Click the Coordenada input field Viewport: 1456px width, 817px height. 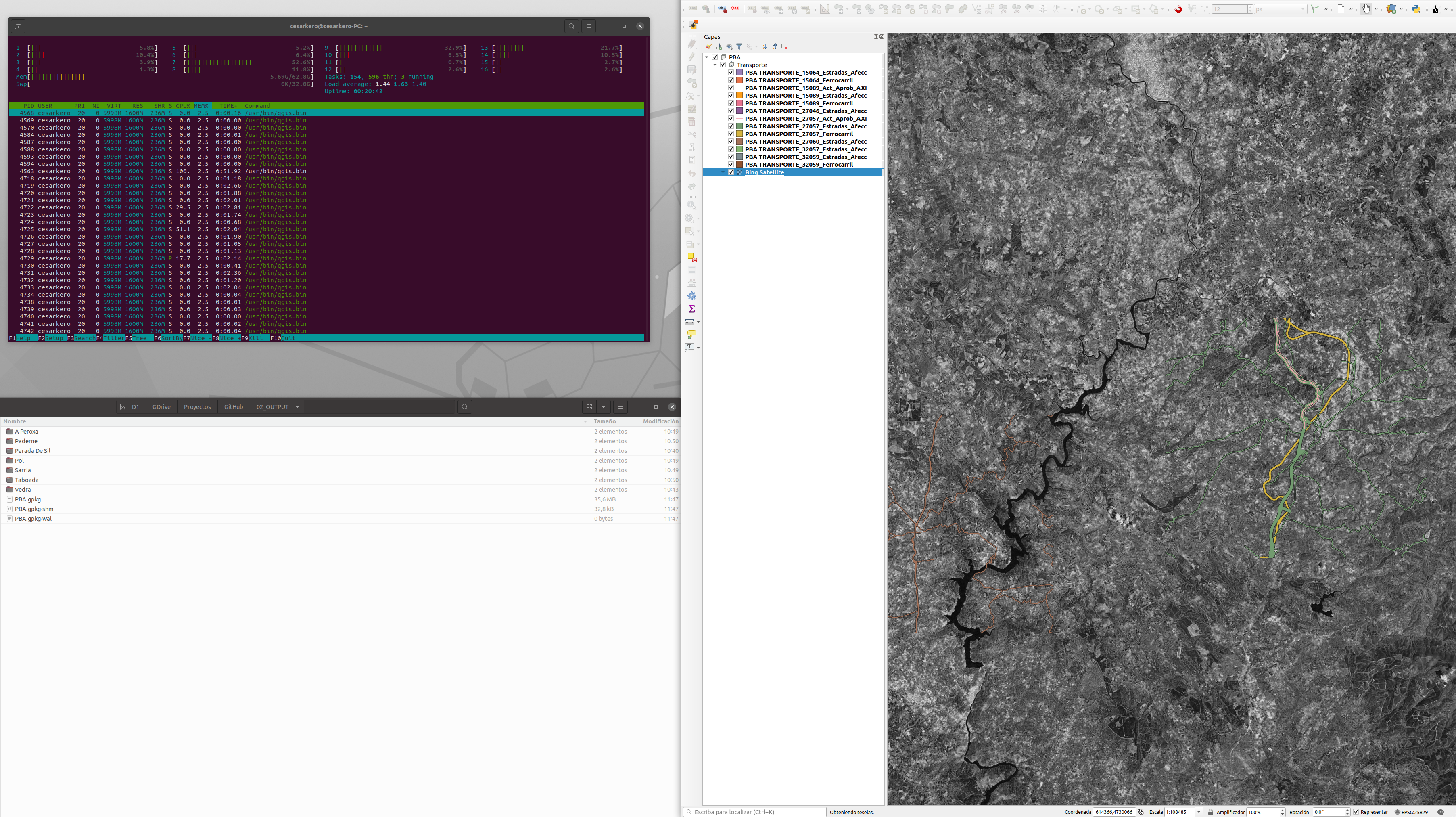click(1113, 812)
